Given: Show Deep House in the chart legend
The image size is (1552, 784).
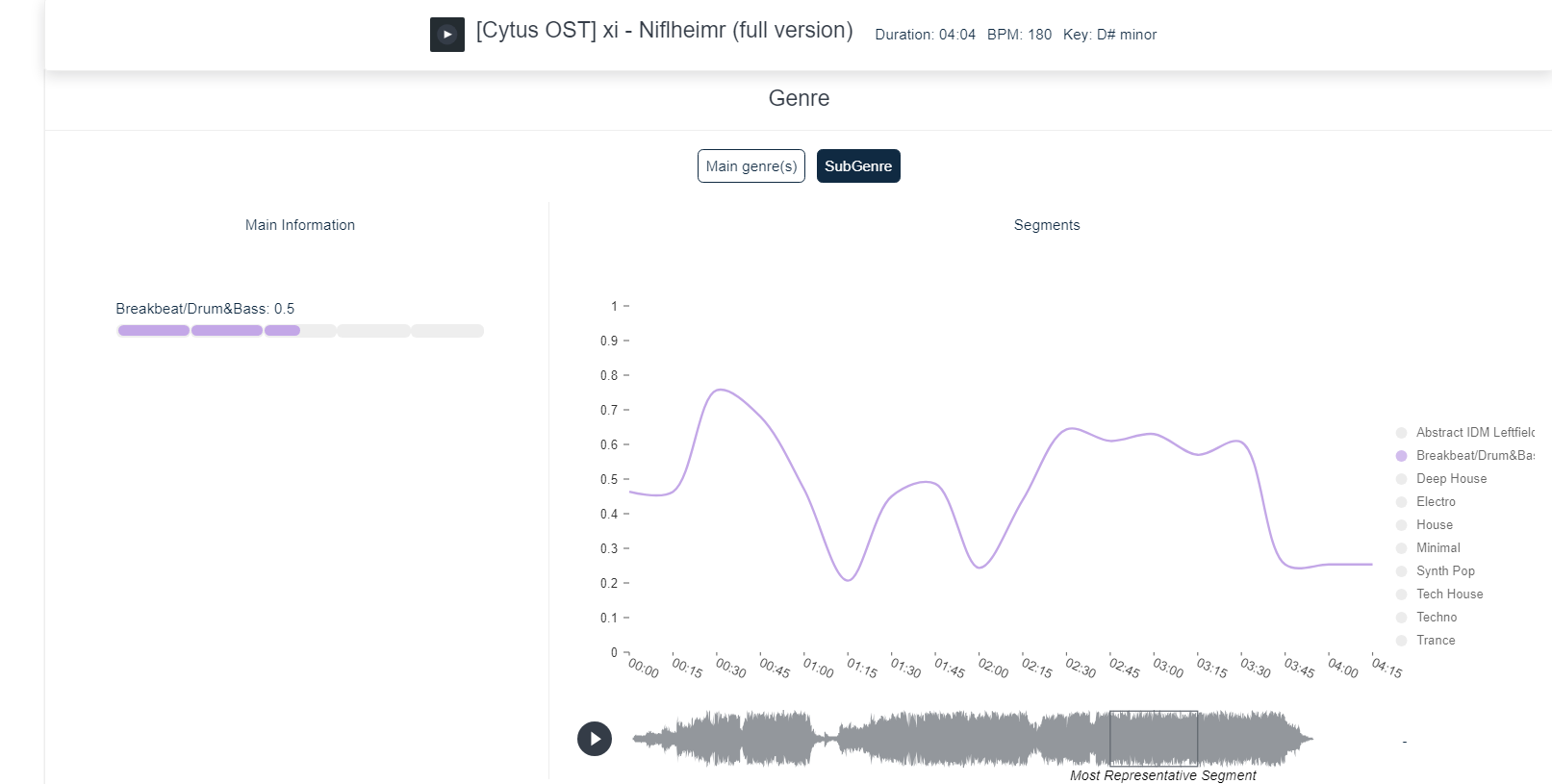Looking at the screenshot, I should (x=1450, y=479).
